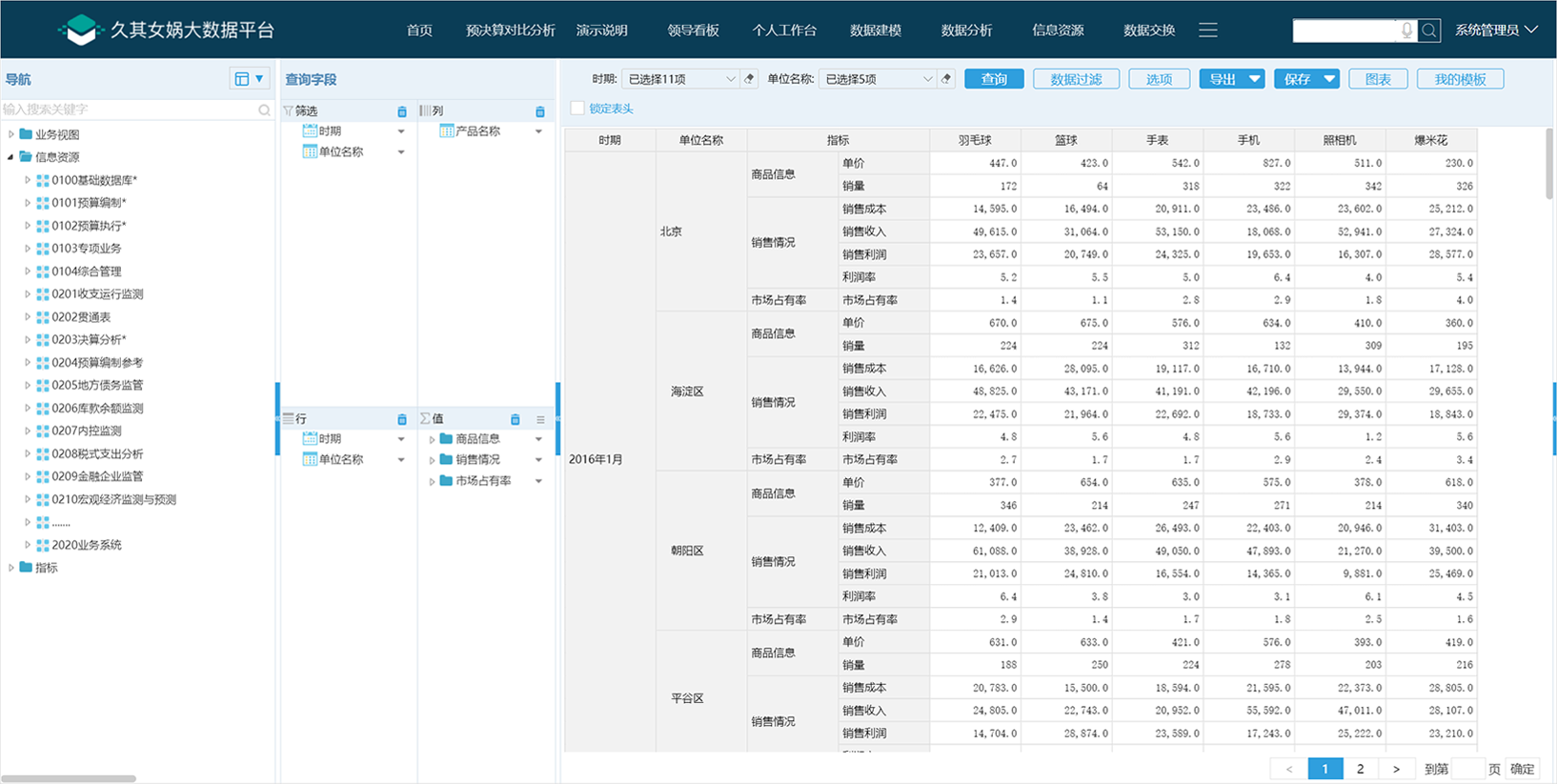This screenshot has height=784, width=1557.
Task: Go to 数据分析 in top menu
Action: click(966, 30)
